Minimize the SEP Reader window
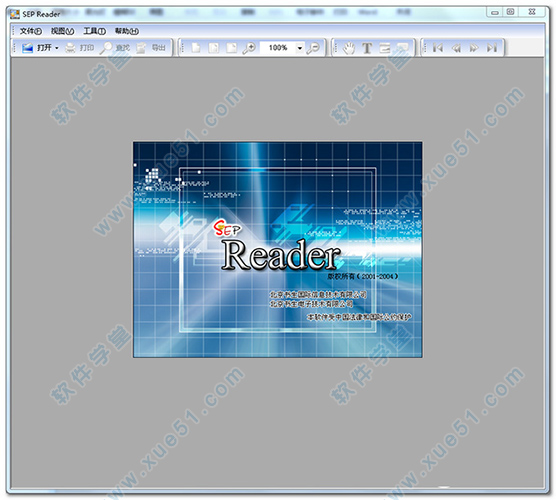 coord(495,12)
